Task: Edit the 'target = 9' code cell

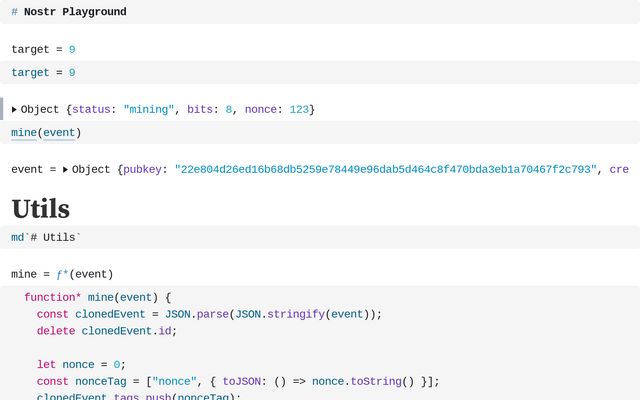Action: tap(44, 73)
